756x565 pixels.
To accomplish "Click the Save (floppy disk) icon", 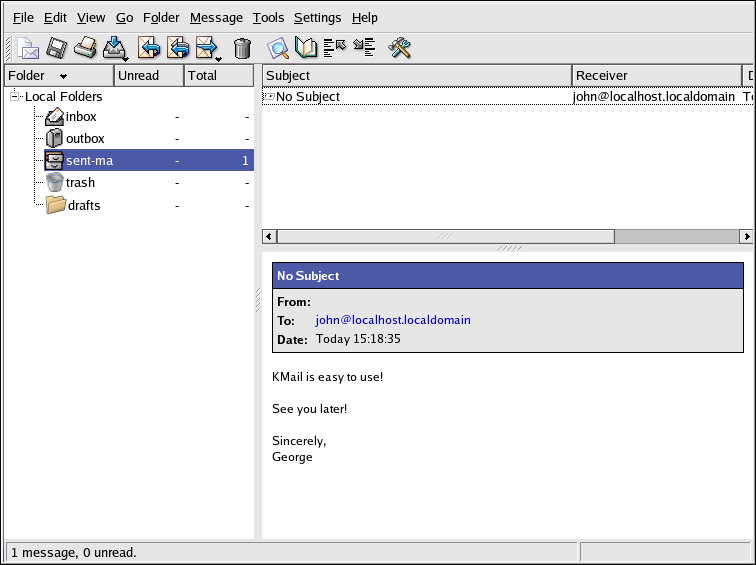I will 57,48.
